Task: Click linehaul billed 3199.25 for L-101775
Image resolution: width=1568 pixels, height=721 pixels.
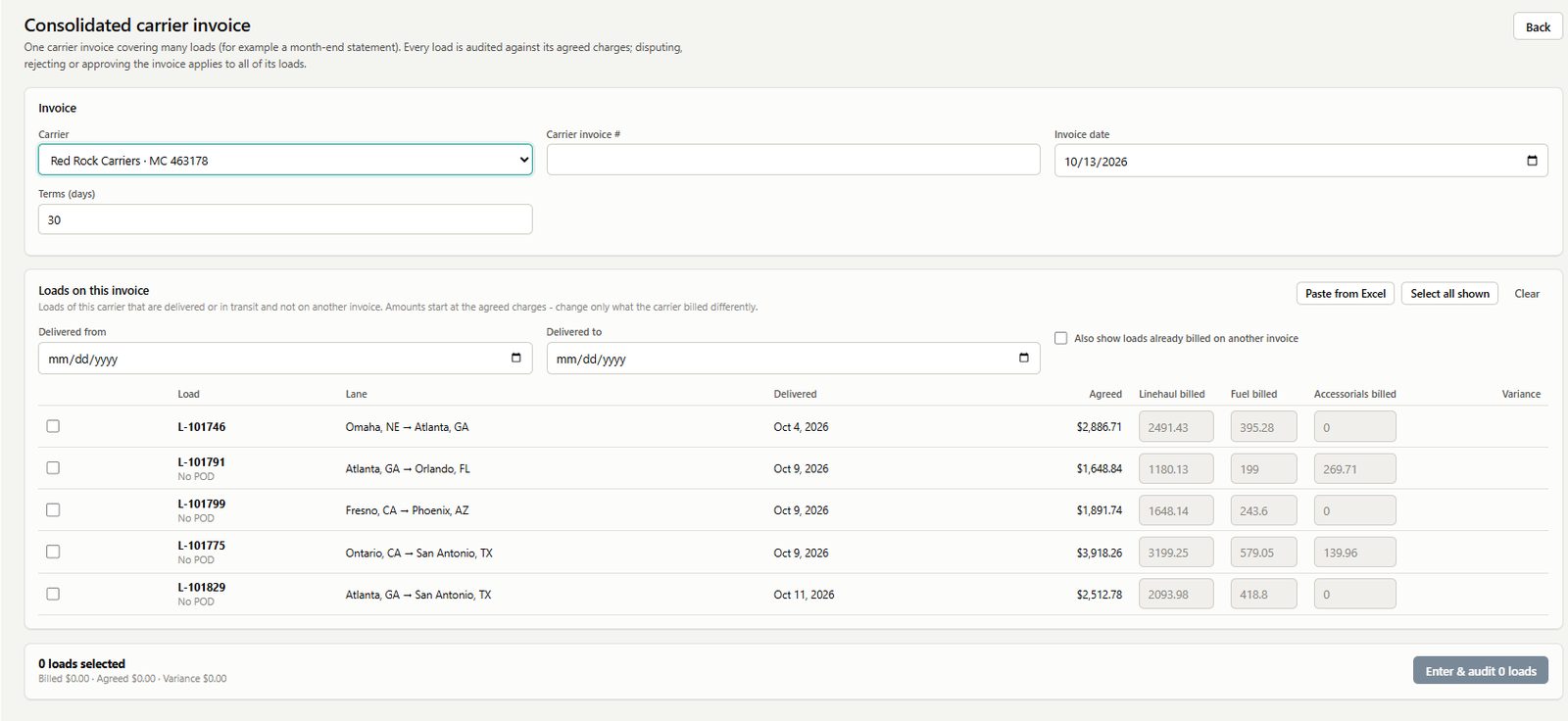Action: [1176, 553]
